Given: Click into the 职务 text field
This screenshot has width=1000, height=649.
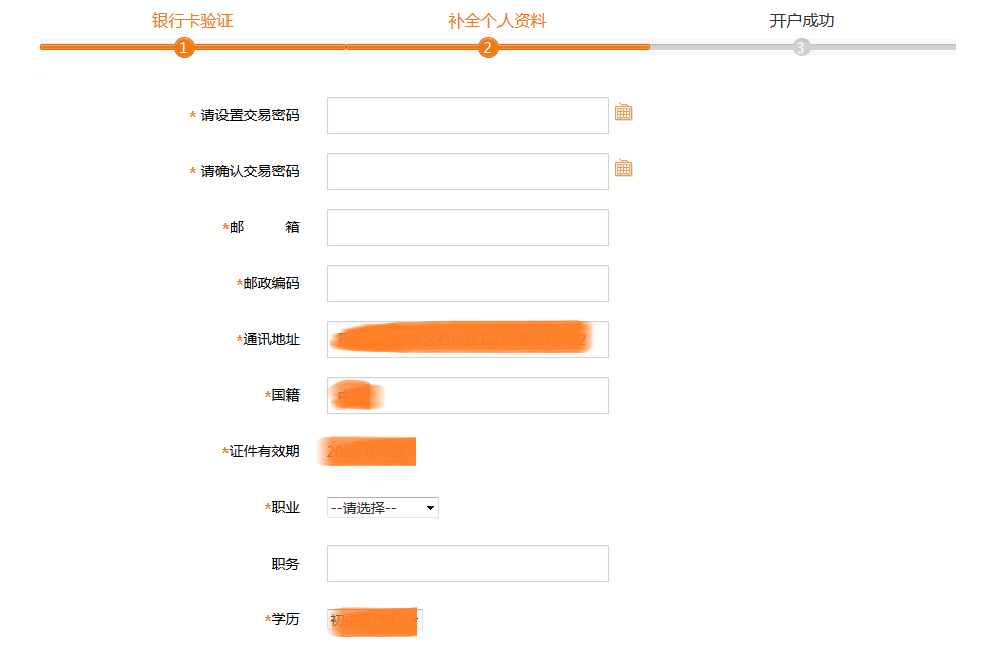Looking at the screenshot, I should pos(467,564).
